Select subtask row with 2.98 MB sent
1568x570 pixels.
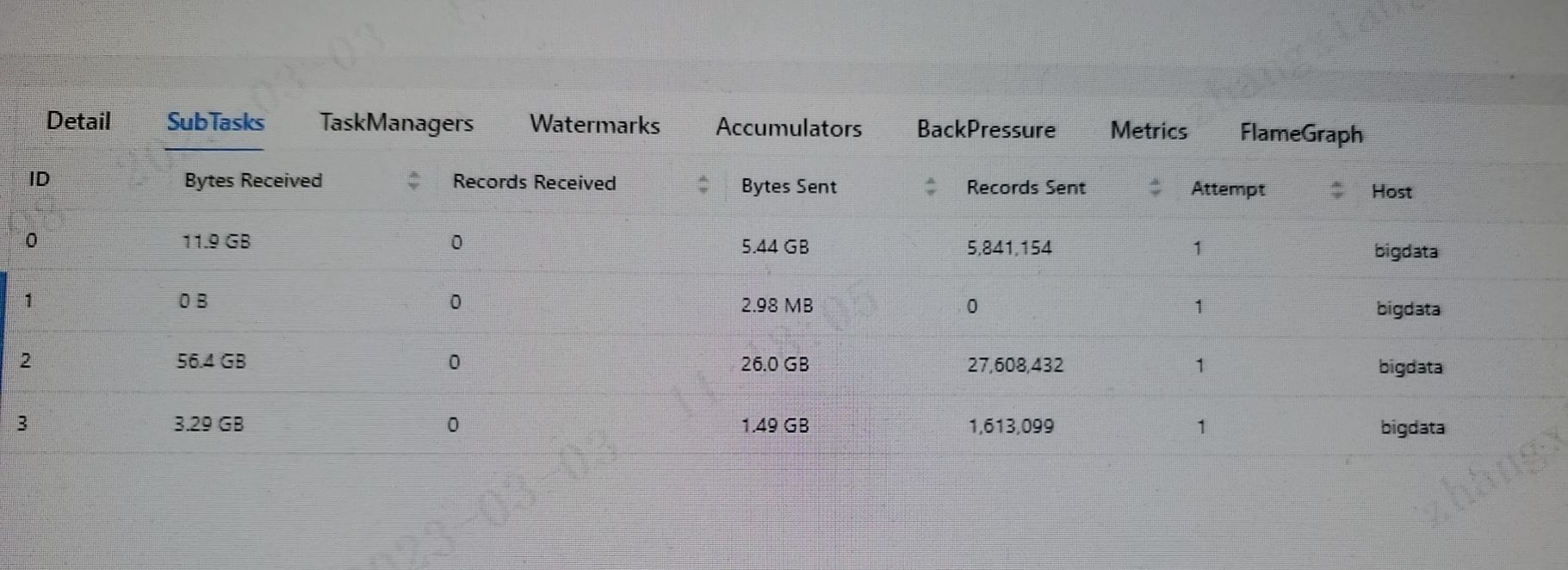click(784, 305)
